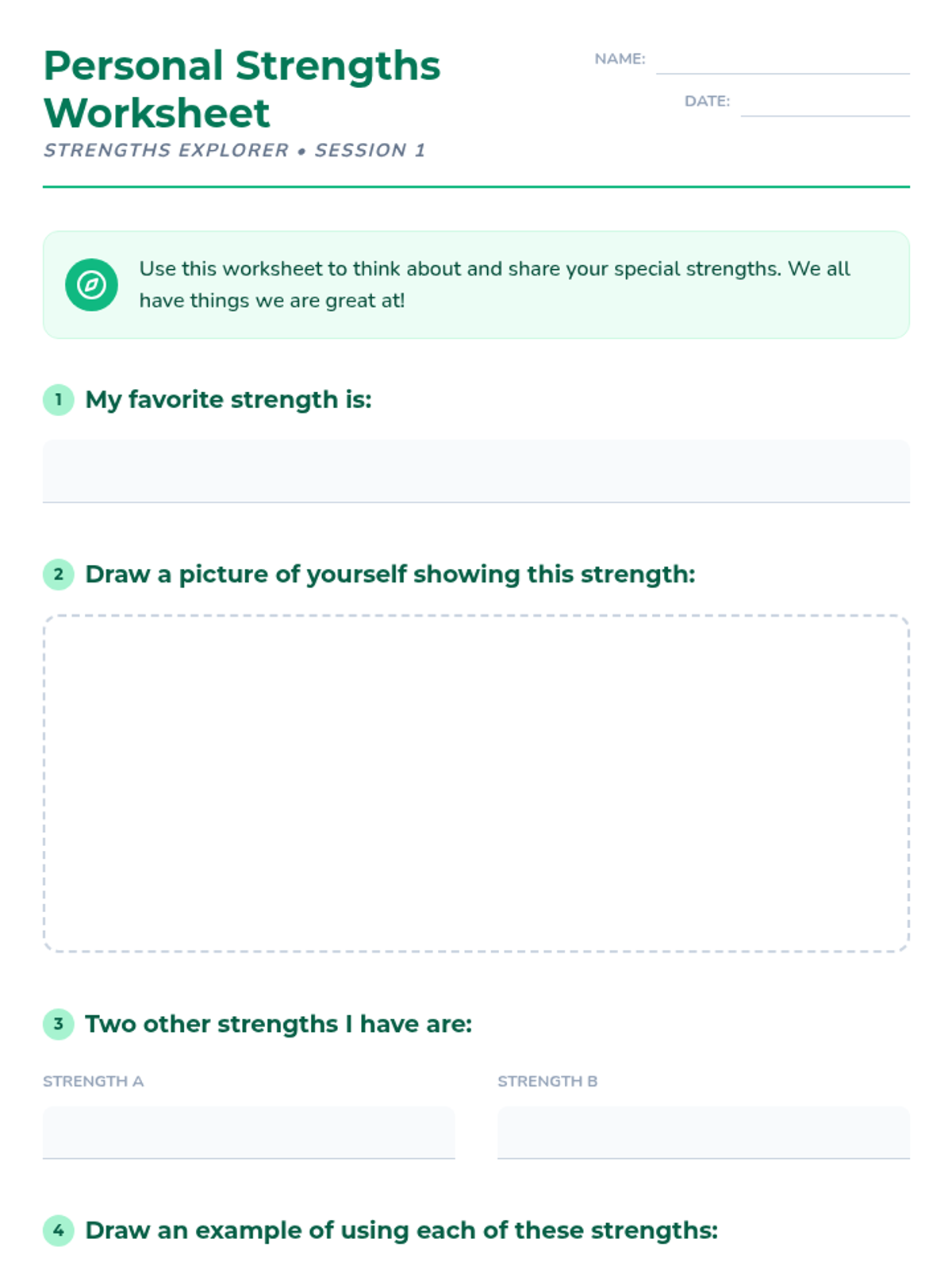Click the "Draw a picture of yourself" heading
This screenshot has width=952, height=1270.
(390, 574)
